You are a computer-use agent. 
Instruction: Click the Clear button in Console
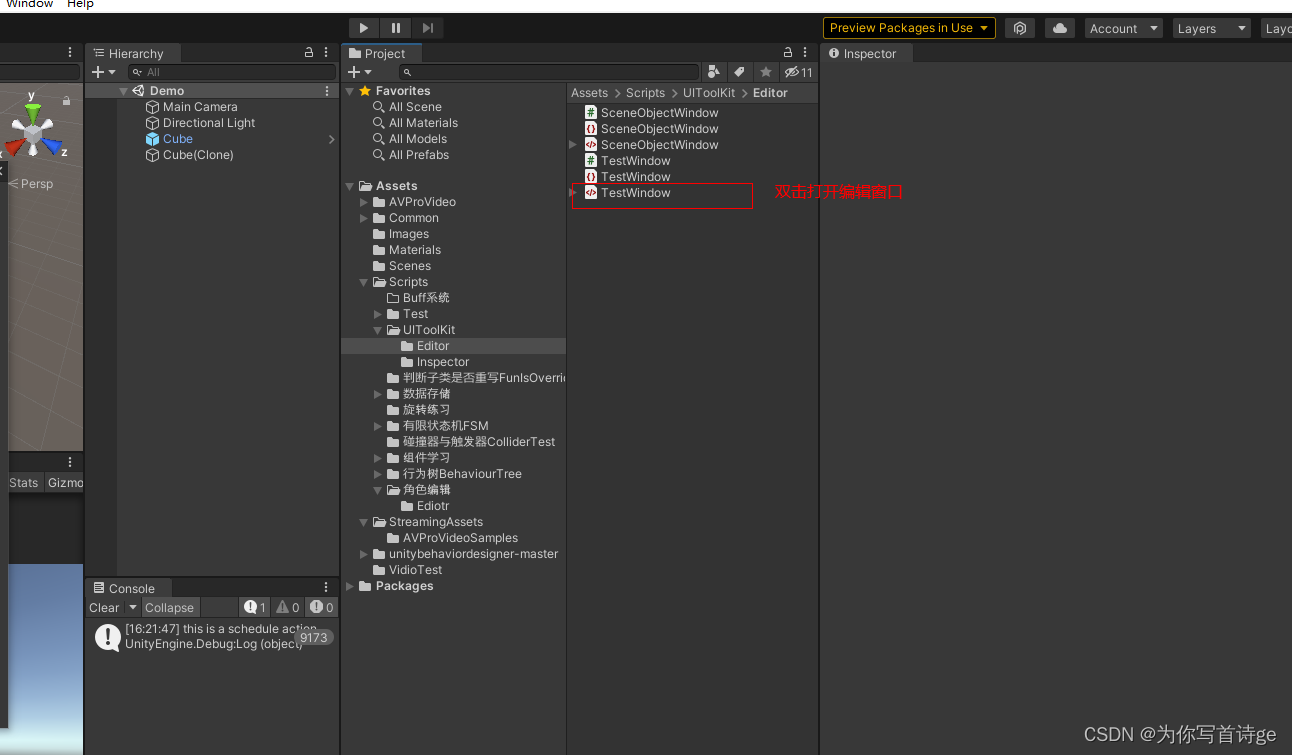[x=103, y=607]
